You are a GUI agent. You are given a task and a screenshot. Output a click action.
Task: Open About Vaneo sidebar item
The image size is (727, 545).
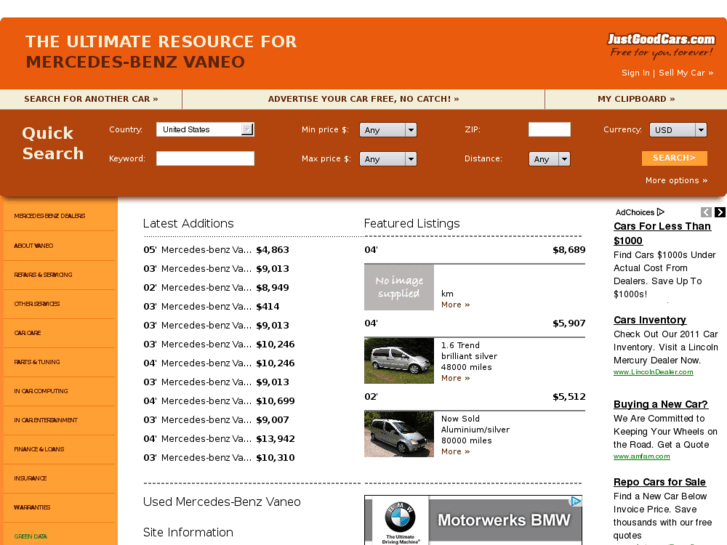coord(33,245)
